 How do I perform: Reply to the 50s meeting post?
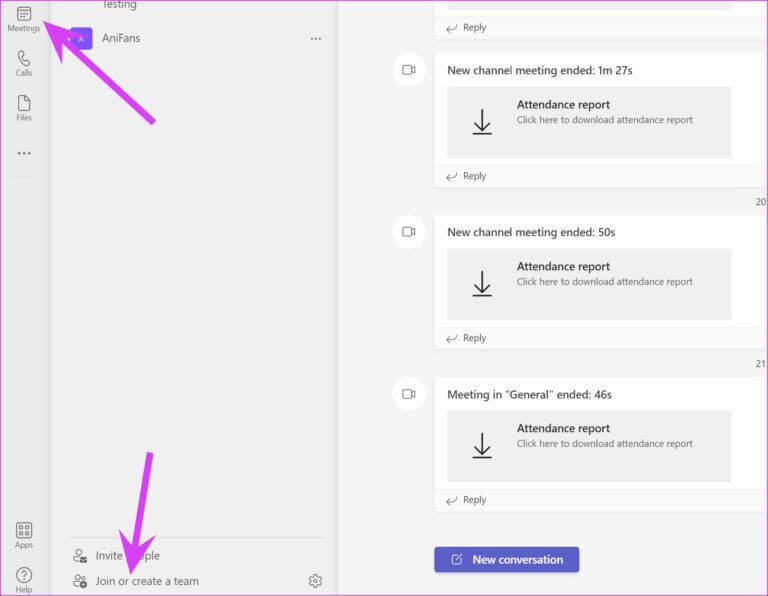point(466,338)
